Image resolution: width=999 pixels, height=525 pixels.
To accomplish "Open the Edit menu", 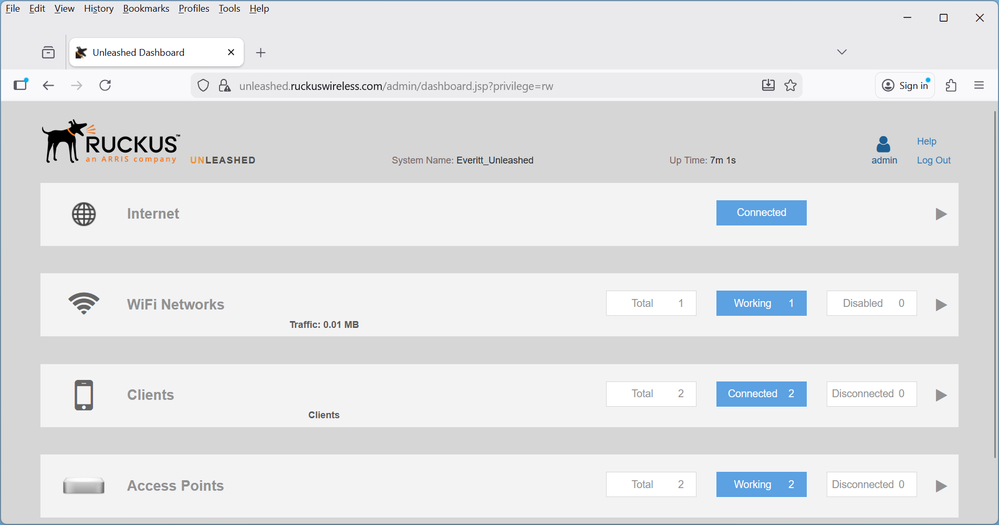I will 37,8.
